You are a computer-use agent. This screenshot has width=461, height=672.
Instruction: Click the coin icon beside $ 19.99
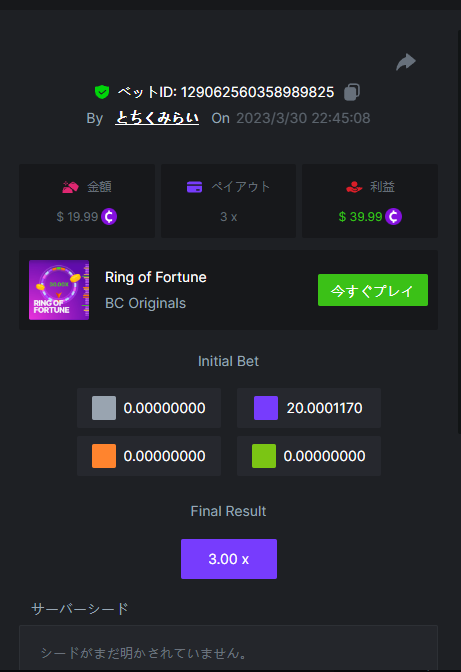pos(109,216)
